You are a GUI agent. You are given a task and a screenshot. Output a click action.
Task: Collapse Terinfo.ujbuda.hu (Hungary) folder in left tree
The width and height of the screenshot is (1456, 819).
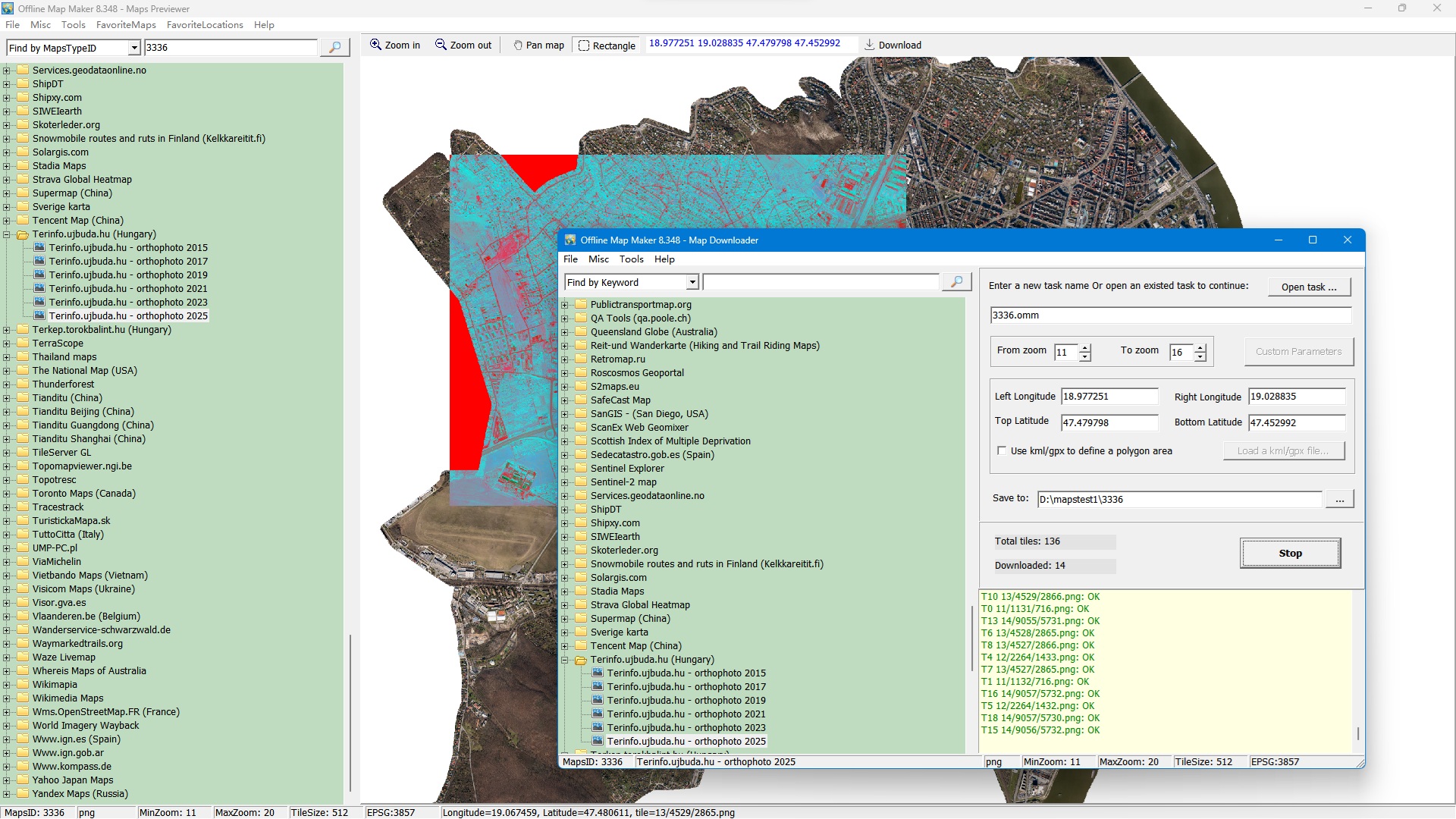pos(7,234)
